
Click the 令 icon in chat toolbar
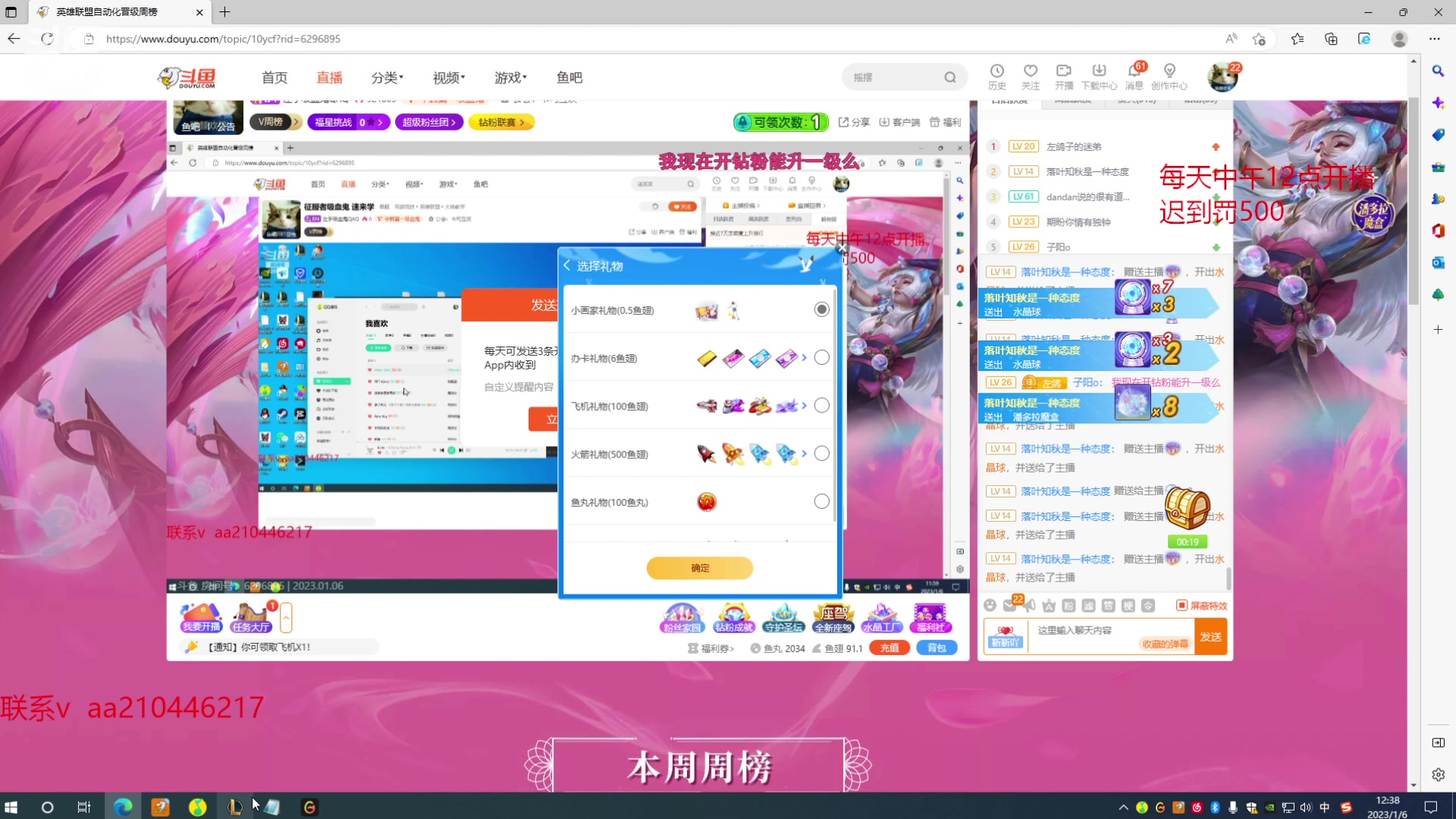click(x=1148, y=605)
